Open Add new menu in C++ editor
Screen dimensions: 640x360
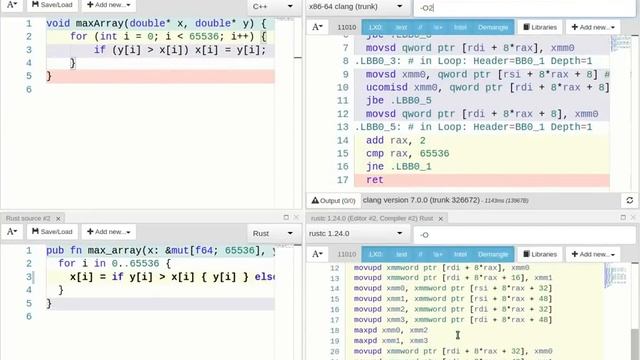coord(109,5)
